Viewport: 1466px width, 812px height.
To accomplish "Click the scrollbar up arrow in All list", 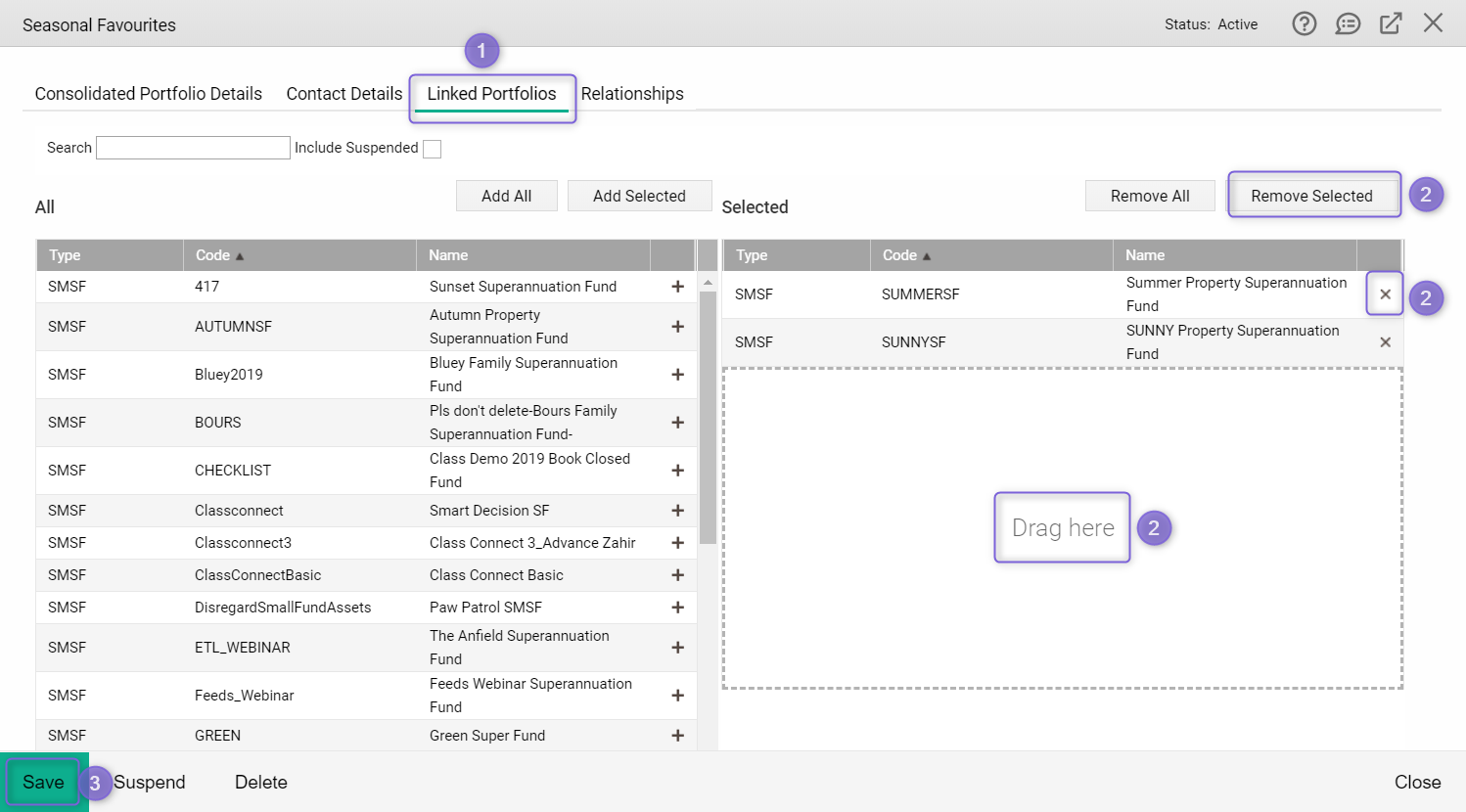I will coord(709,283).
